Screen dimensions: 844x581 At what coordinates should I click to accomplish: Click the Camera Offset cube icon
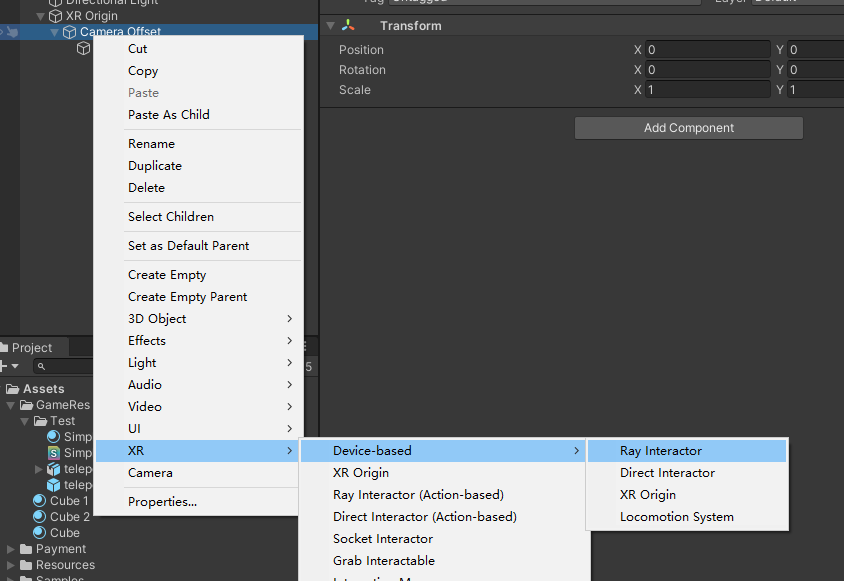tap(69, 32)
